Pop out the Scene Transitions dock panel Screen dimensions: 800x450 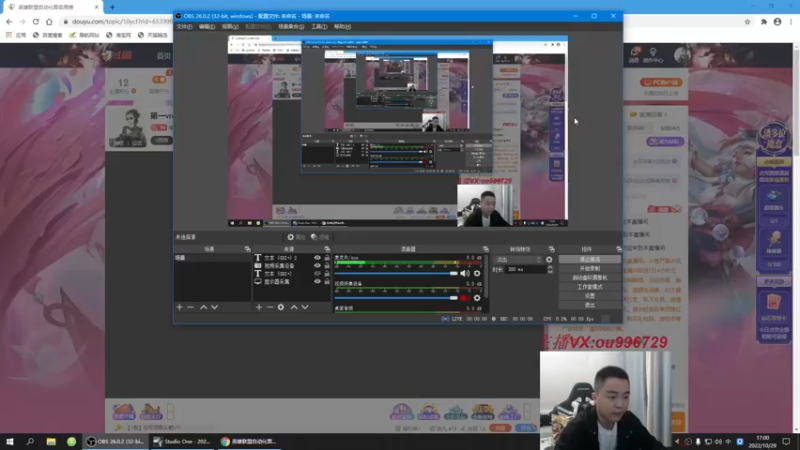point(552,249)
